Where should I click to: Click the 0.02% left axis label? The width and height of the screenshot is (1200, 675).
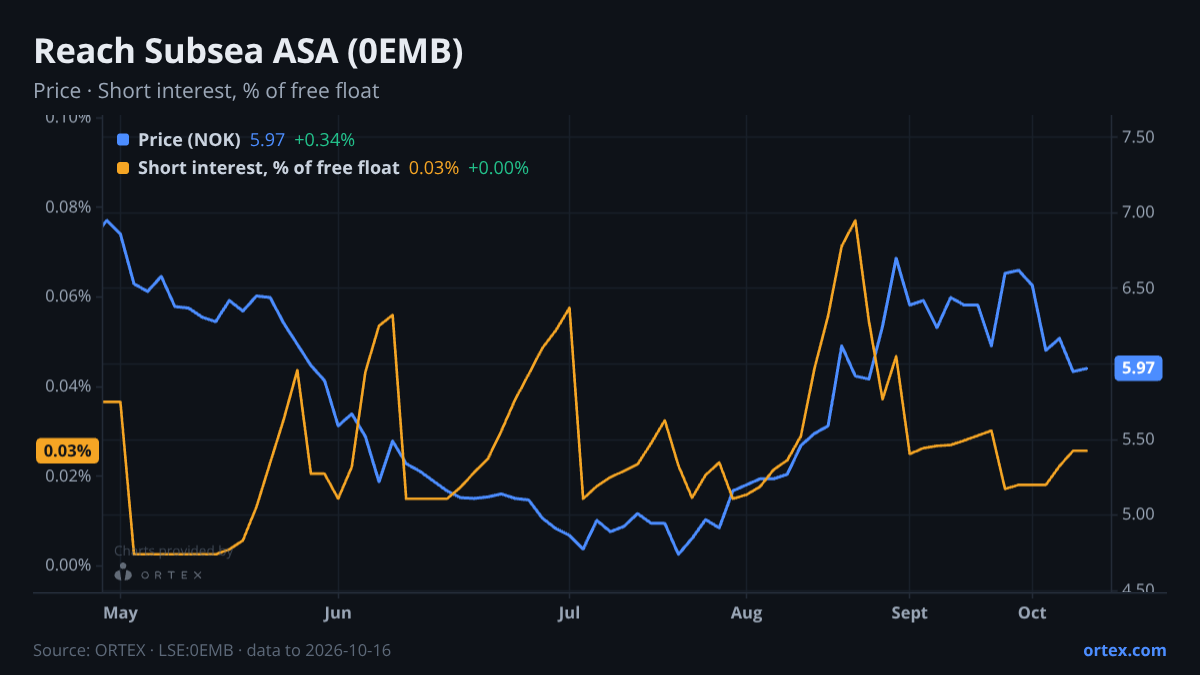[x=70, y=476]
